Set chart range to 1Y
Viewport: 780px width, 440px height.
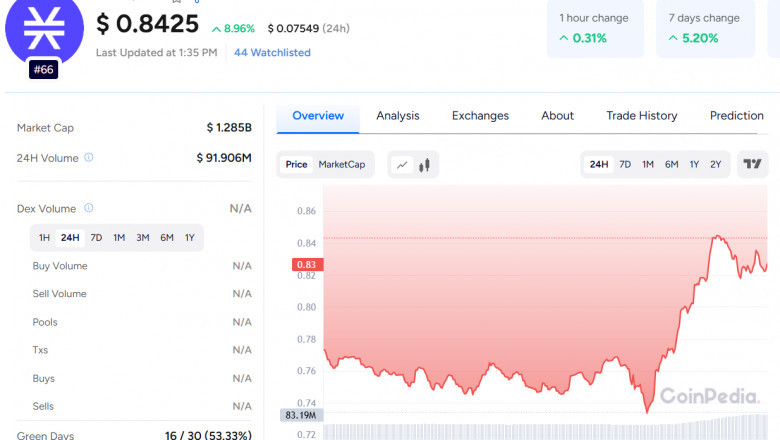(694, 165)
